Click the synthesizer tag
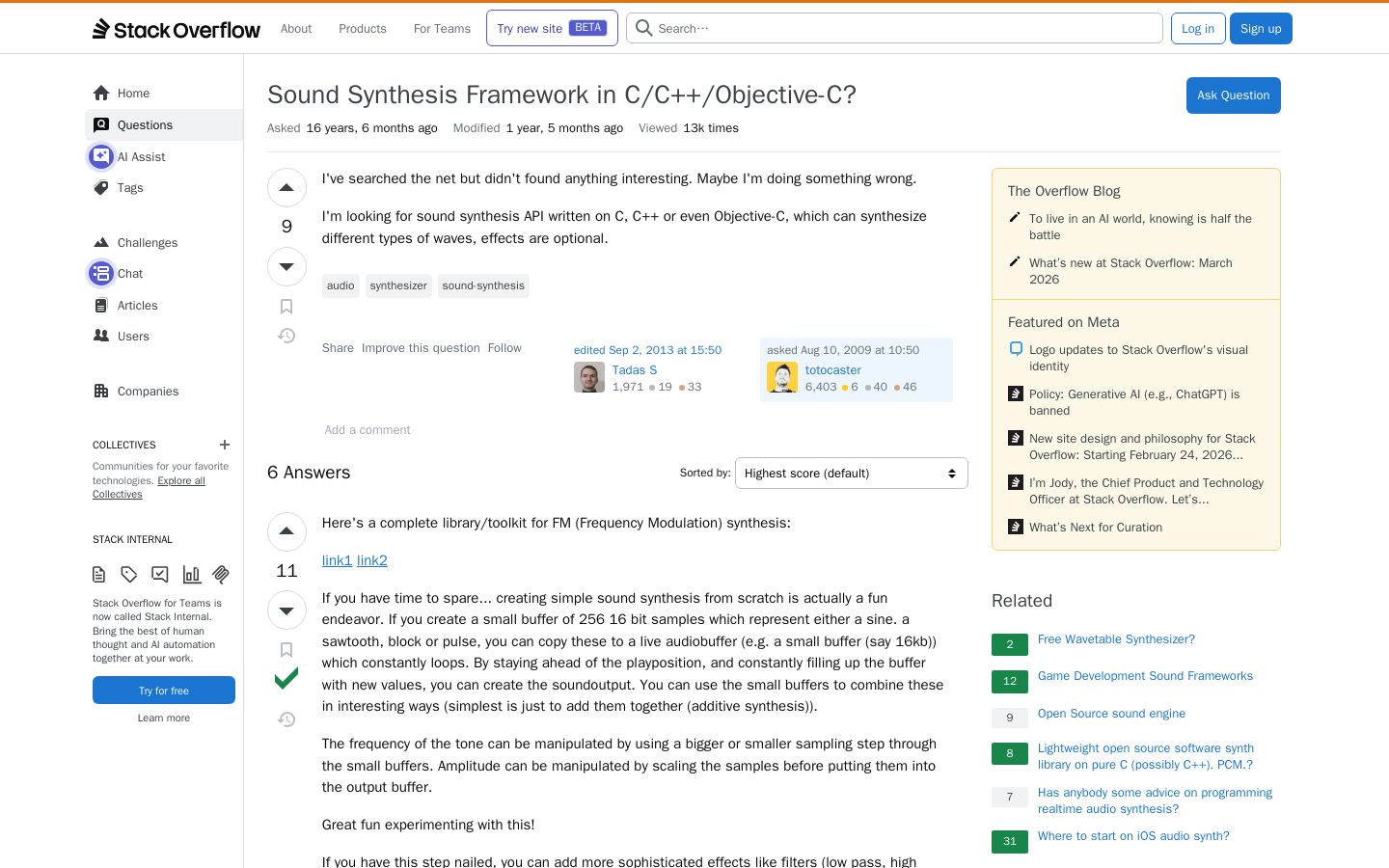Image resolution: width=1389 pixels, height=868 pixels. point(398,285)
